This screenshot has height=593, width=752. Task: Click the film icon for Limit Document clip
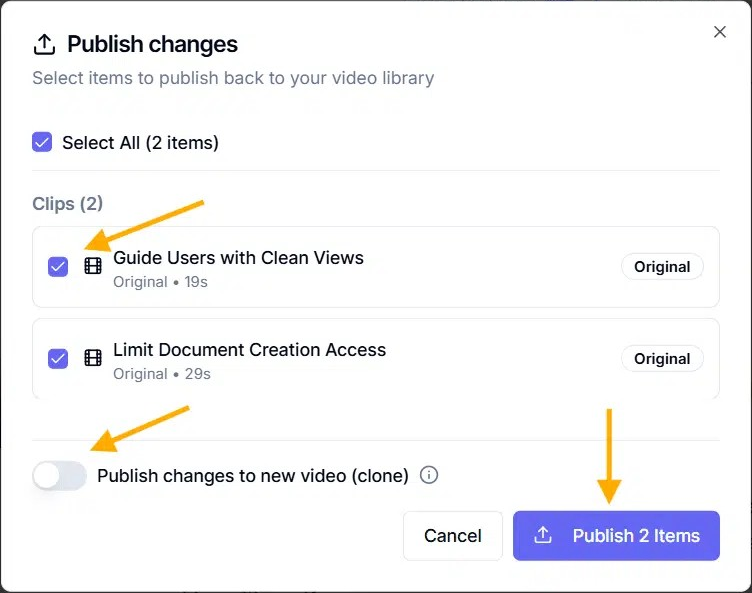93,358
